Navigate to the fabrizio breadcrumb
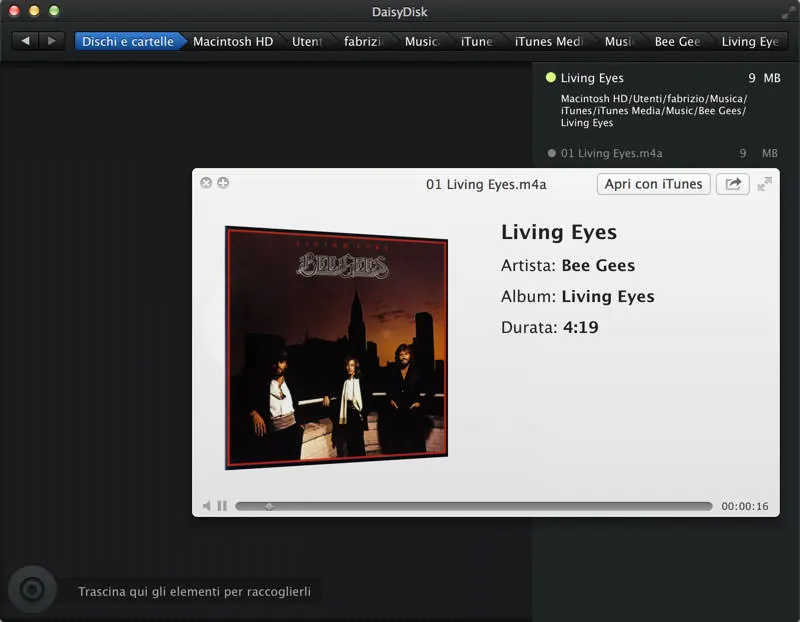This screenshot has height=622, width=800. (363, 41)
